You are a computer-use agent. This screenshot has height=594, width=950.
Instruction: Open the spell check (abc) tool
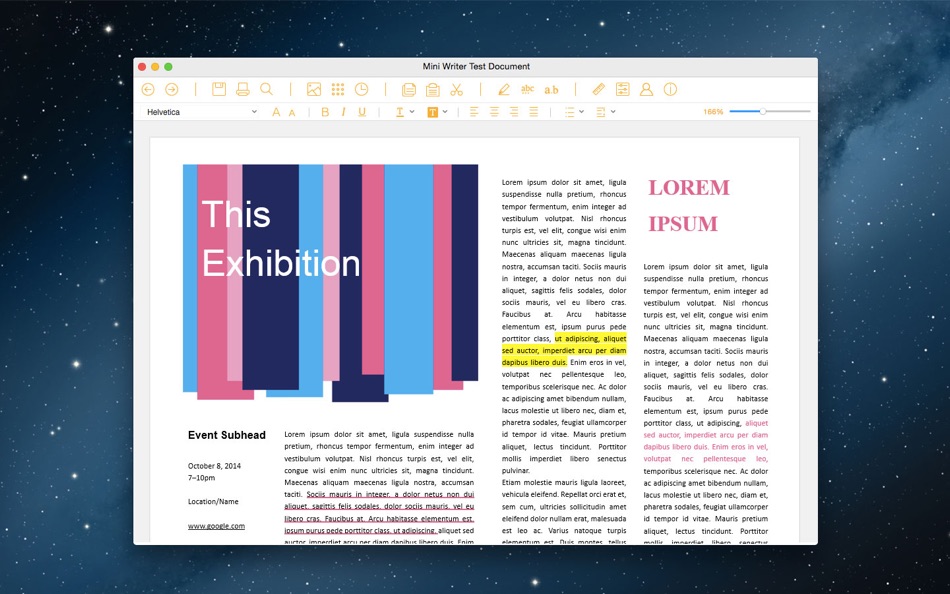pyautogui.click(x=527, y=88)
